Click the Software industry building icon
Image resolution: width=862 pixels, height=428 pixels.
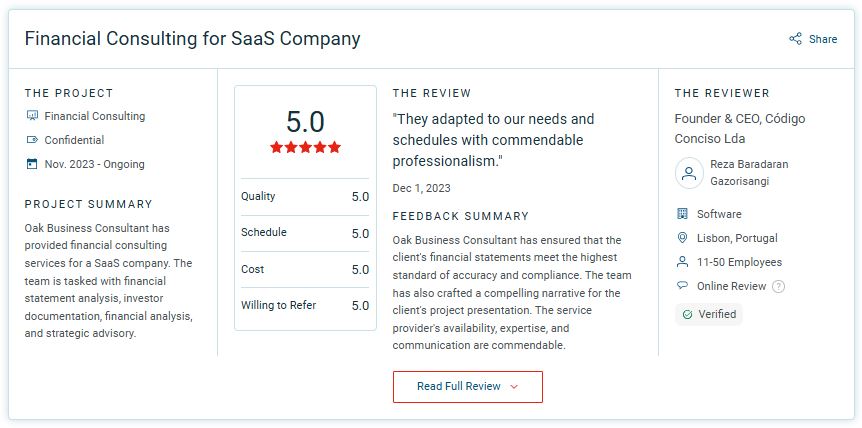tap(682, 214)
